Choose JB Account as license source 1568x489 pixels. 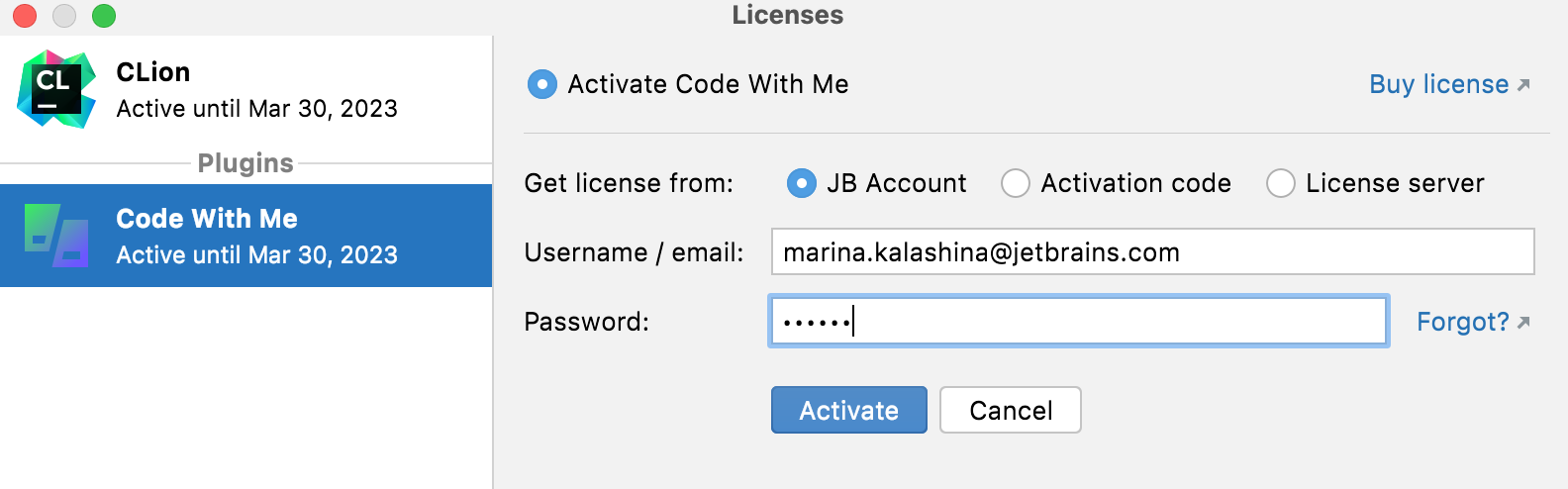click(x=802, y=183)
